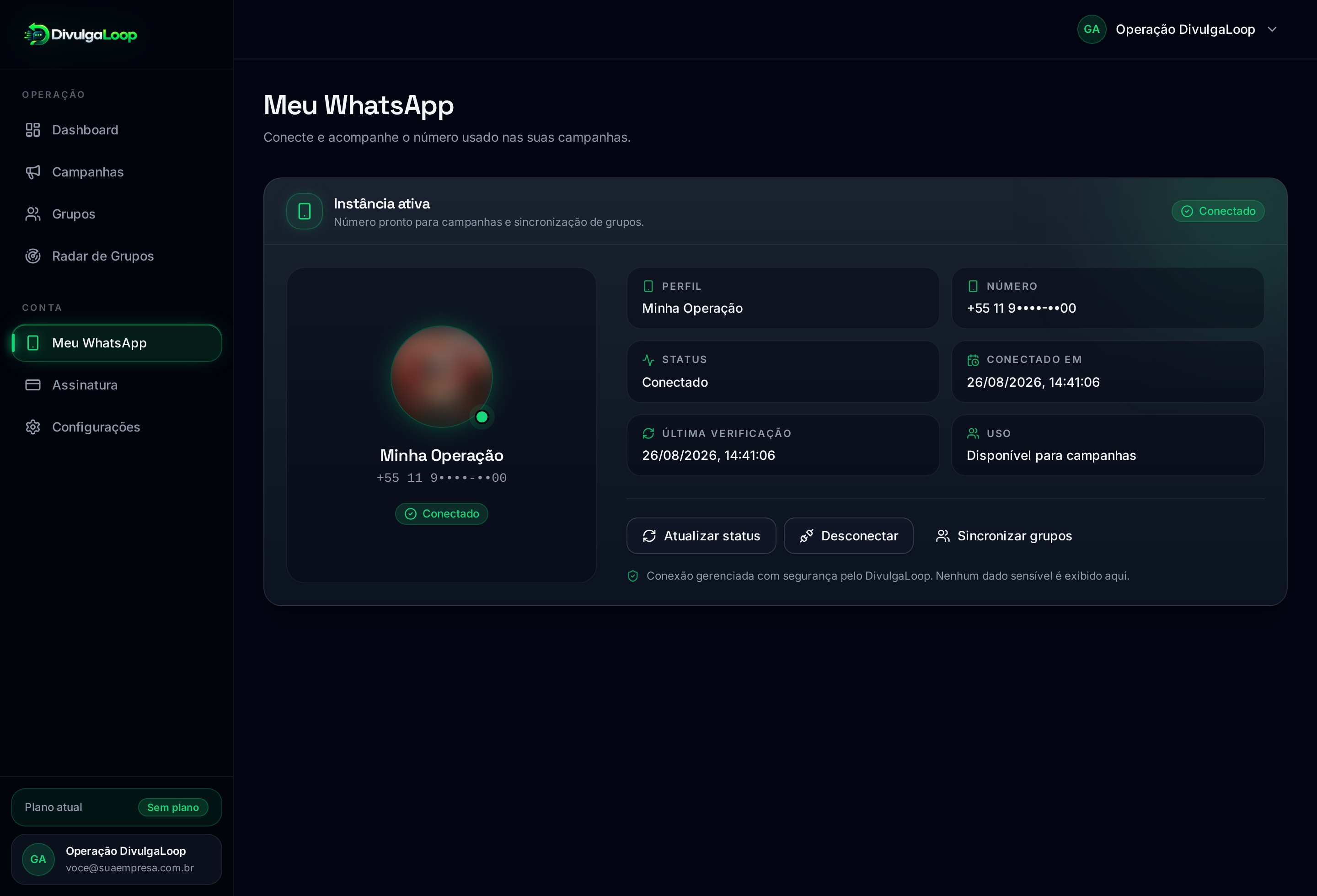Image resolution: width=1317 pixels, height=896 pixels.
Task: Click the masked number under profile name
Action: pyautogui.click(x=441, y=478)
